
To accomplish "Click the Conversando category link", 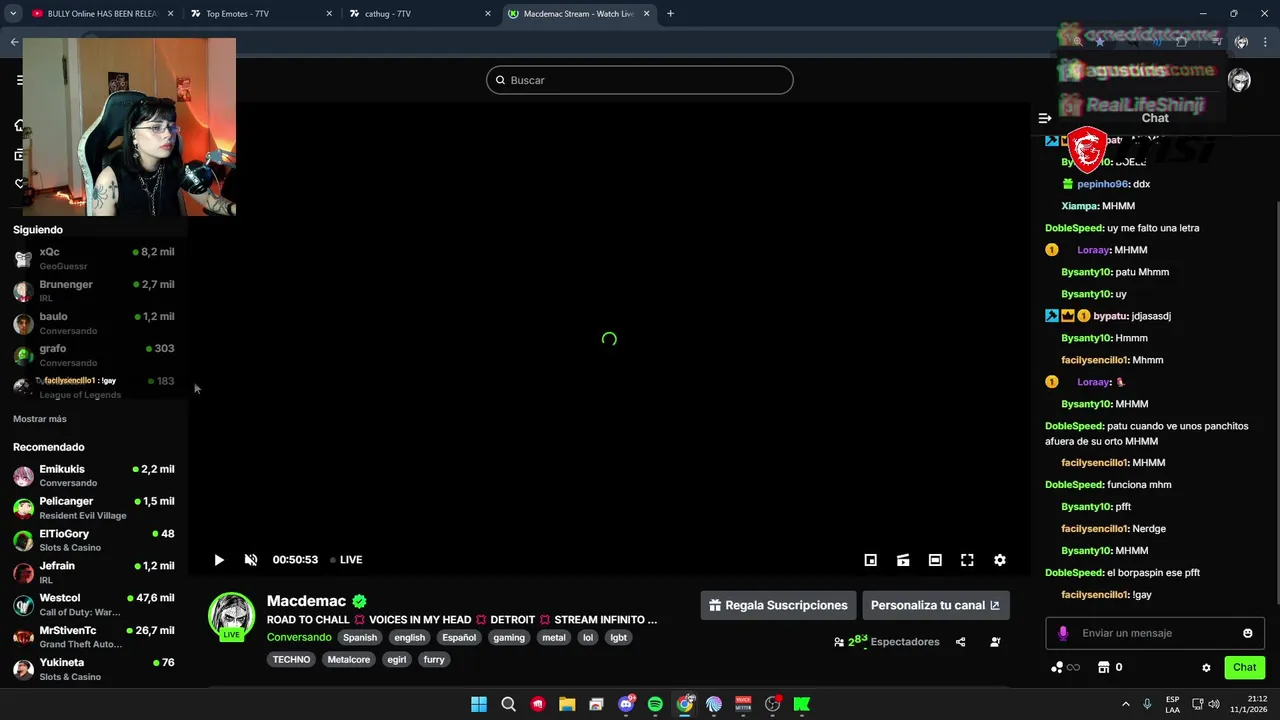I will tap(299, 637).
